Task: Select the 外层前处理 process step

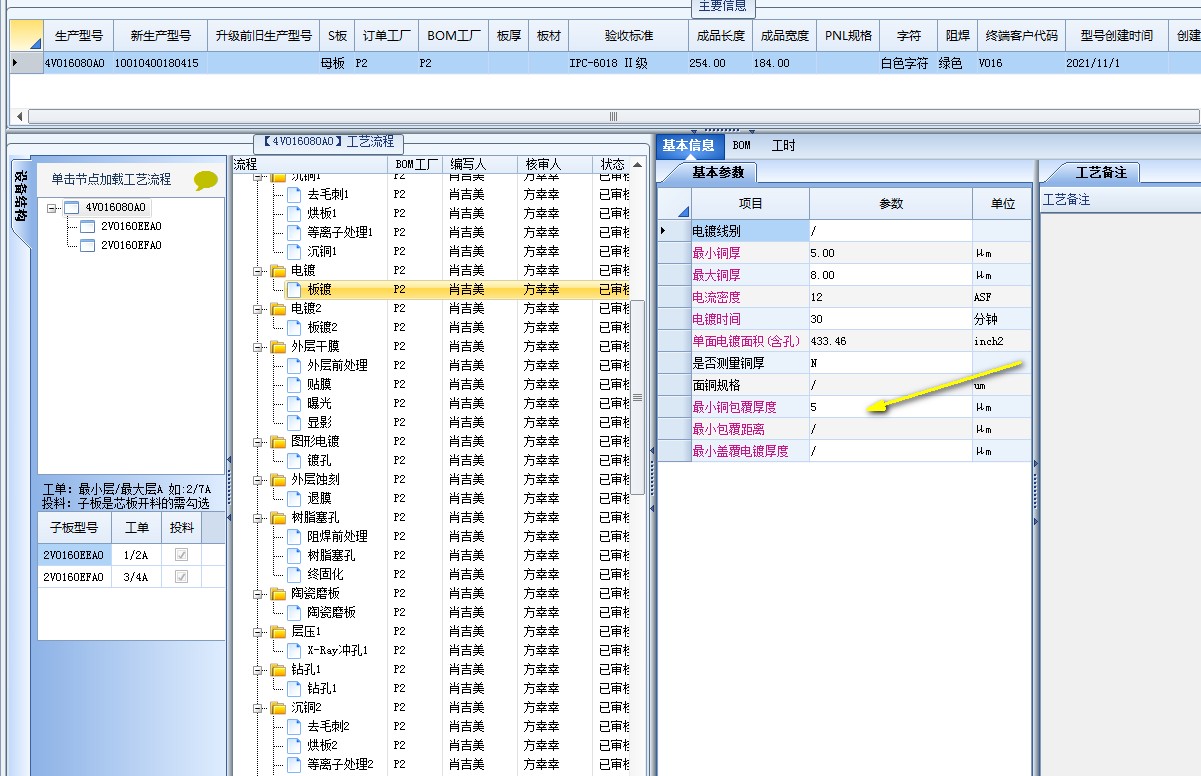Action: coord(337,366)
